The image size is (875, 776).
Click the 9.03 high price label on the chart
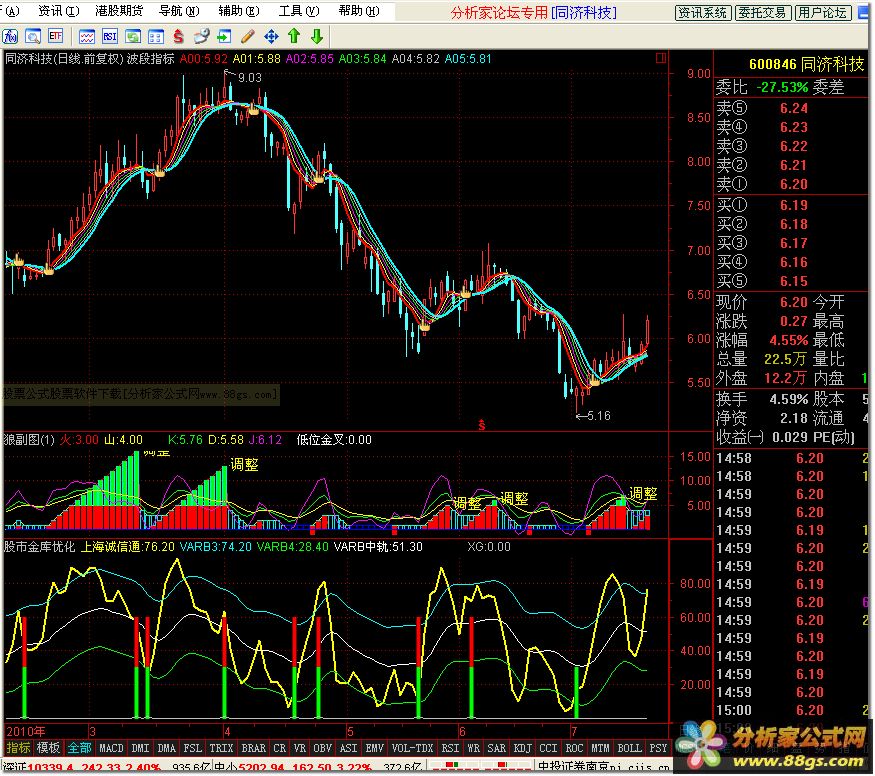coord(249,78)
